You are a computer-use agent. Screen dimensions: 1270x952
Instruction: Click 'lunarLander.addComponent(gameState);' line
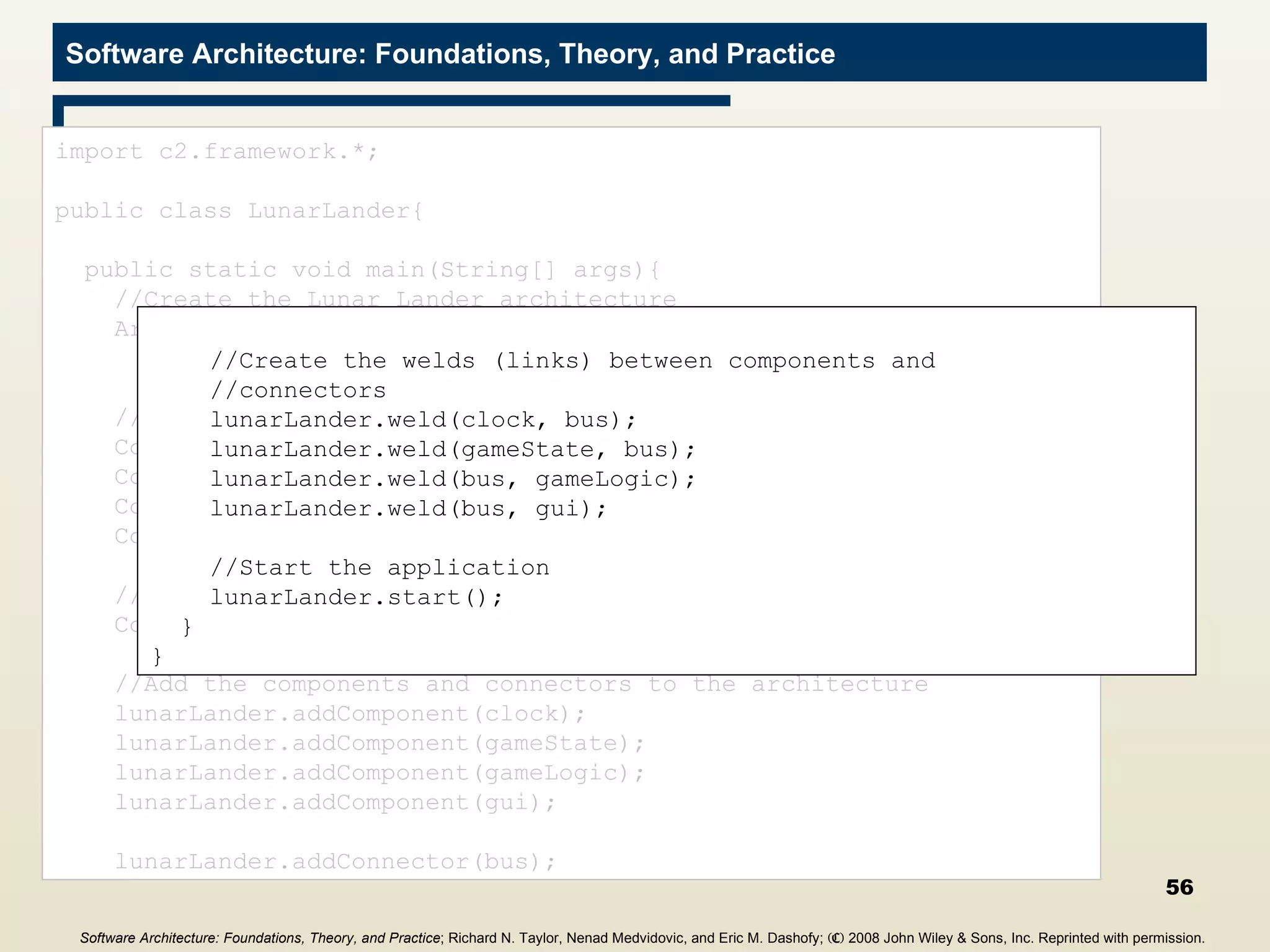click(380, 744)
